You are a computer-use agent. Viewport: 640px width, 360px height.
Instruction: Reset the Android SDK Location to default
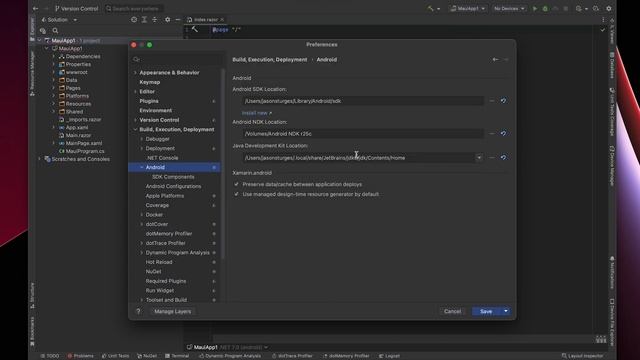[x=503, y=101]
